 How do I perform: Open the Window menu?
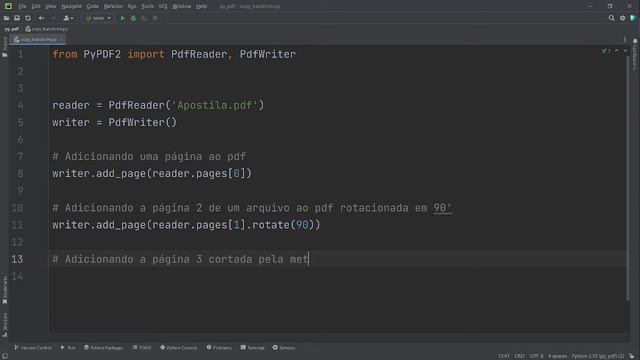tap(182, 6)
